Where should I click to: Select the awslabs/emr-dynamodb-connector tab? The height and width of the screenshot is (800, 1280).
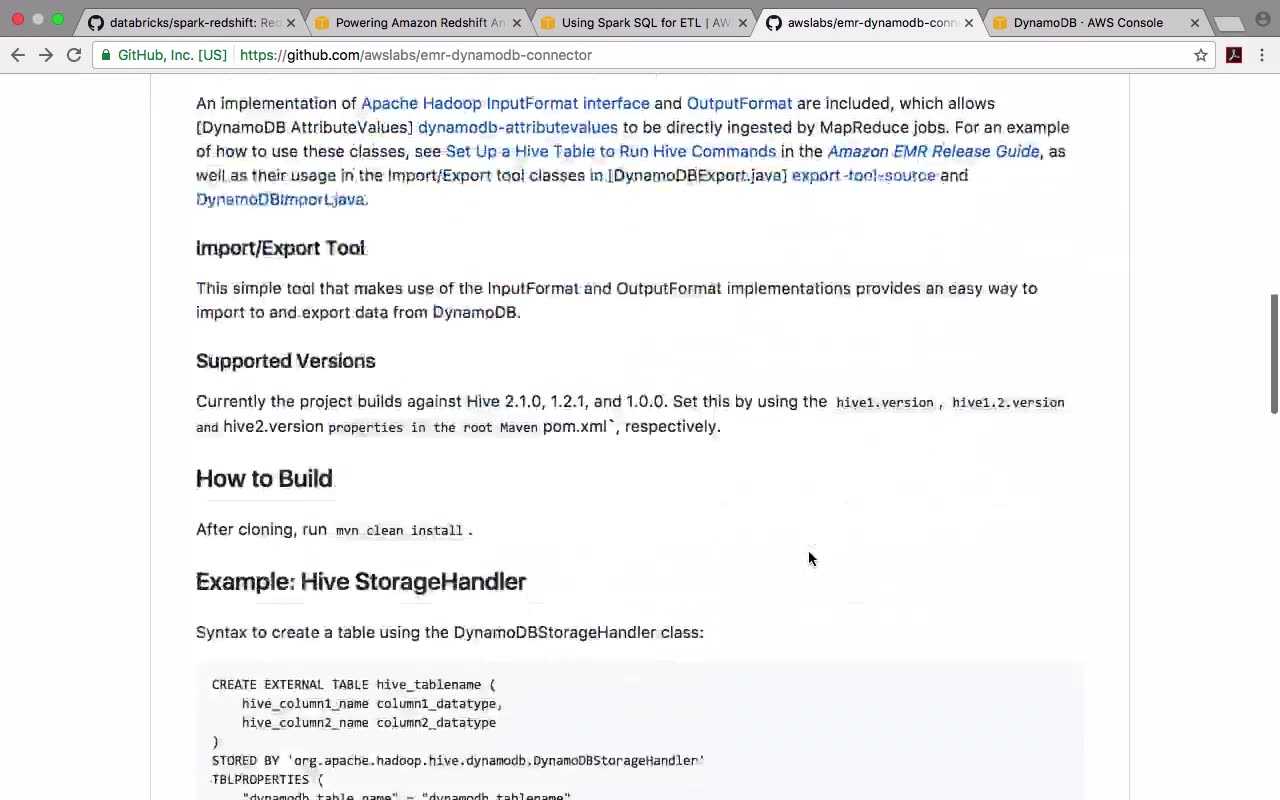click(868, 22)
